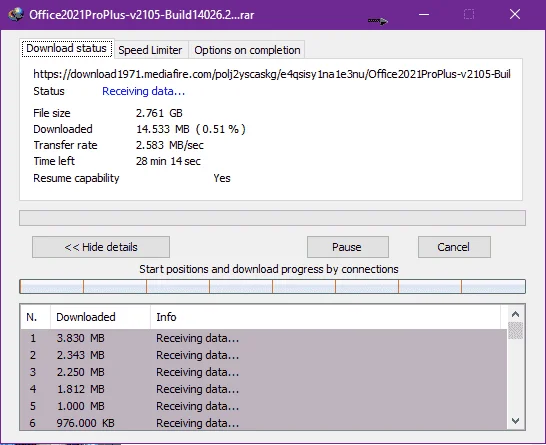
Task: Cancel the download
Action: click(x=454, y=247)
